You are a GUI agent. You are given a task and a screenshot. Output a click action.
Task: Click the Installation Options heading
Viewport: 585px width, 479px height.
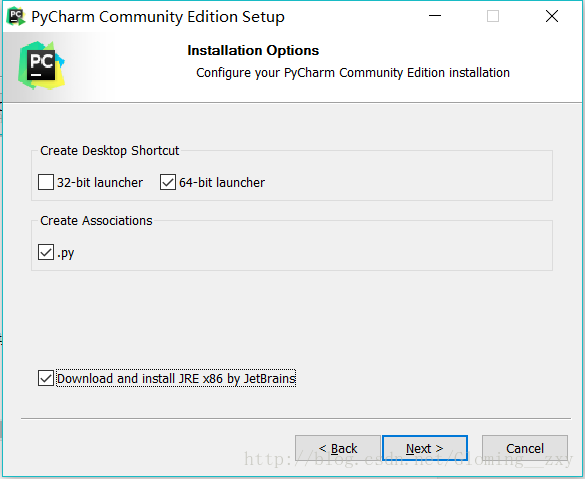253,50
